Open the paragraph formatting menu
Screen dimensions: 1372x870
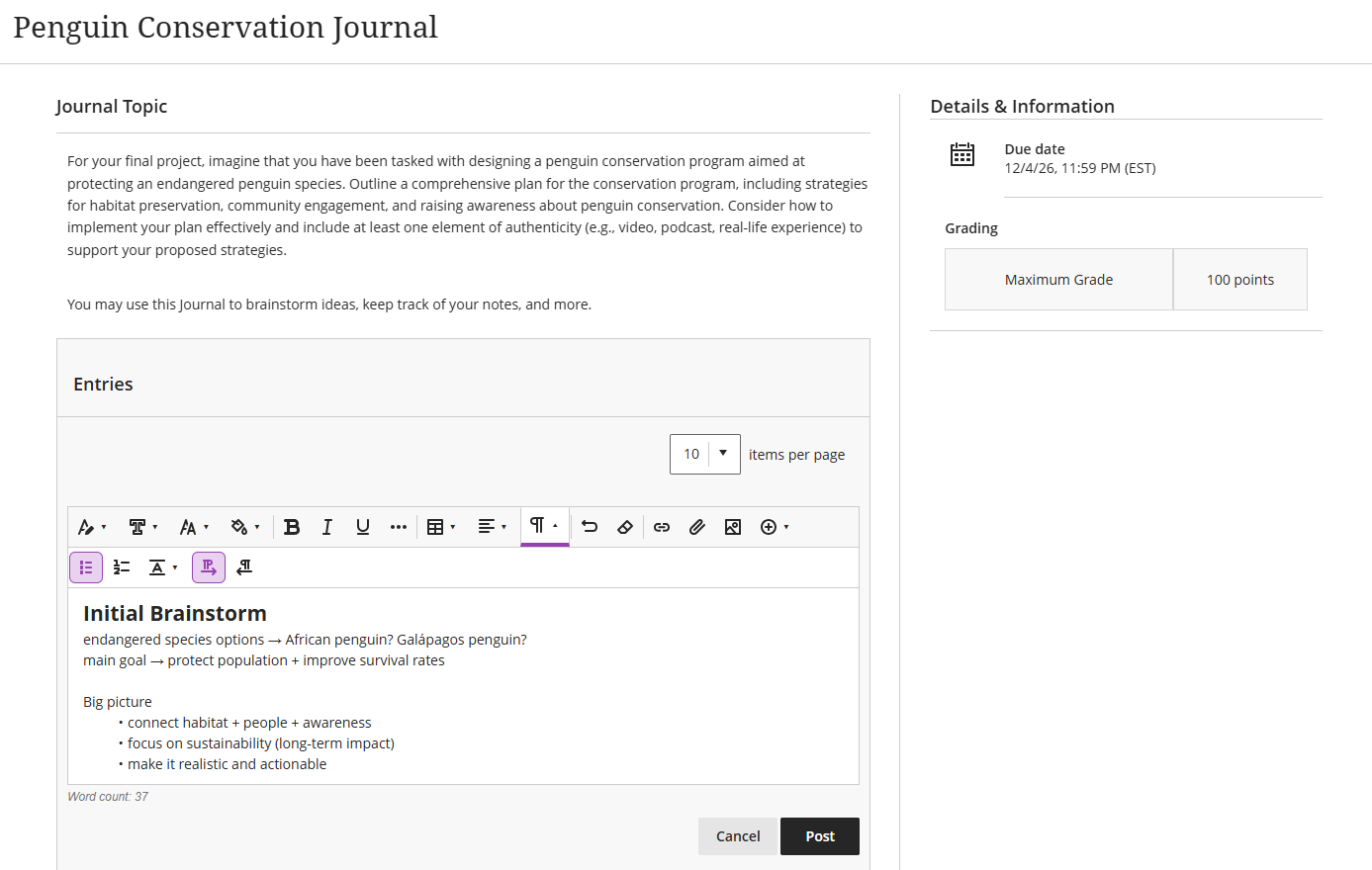tap(545, 526)
